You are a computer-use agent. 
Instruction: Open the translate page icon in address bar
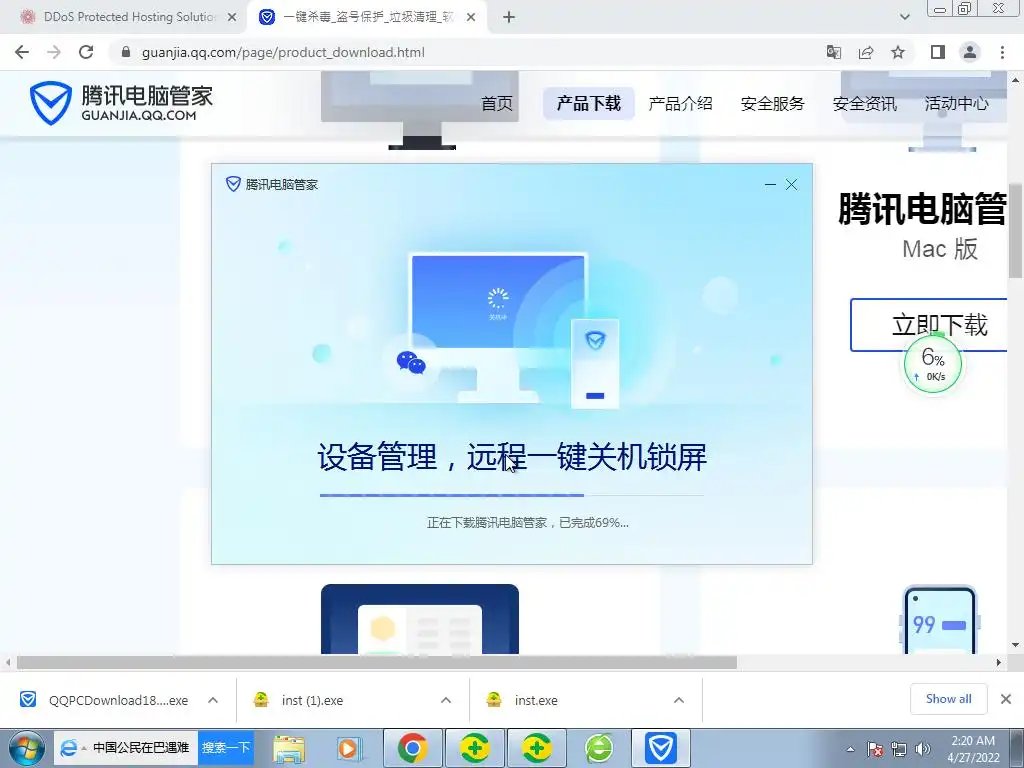coord(833,52)
